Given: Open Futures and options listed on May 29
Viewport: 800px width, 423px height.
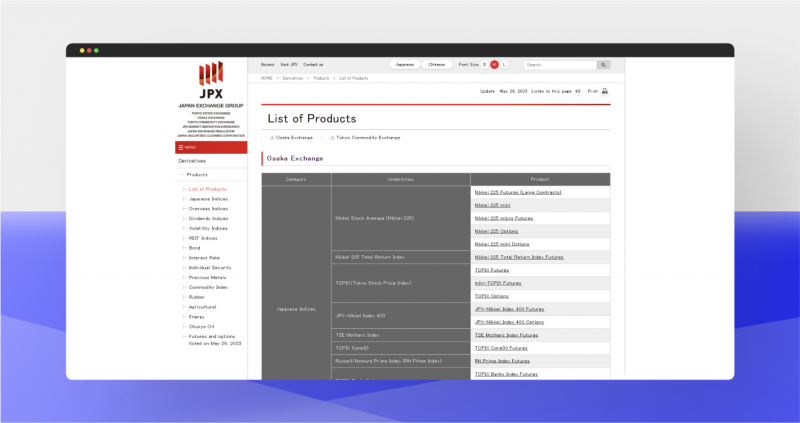Looking at the screenshot, I should [215, 340].
